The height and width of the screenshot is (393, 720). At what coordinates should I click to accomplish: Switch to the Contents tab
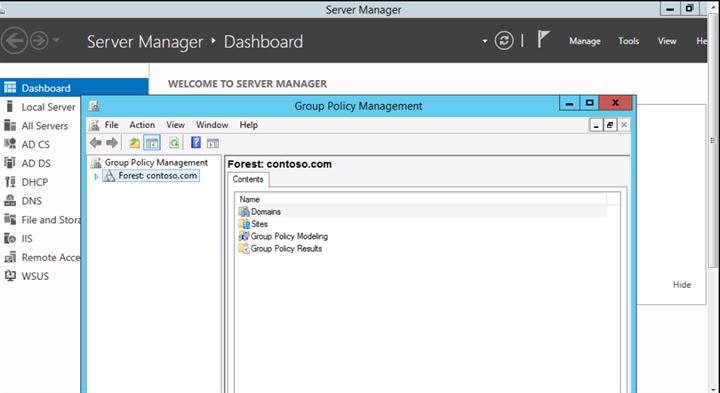[x=248, y=180]
